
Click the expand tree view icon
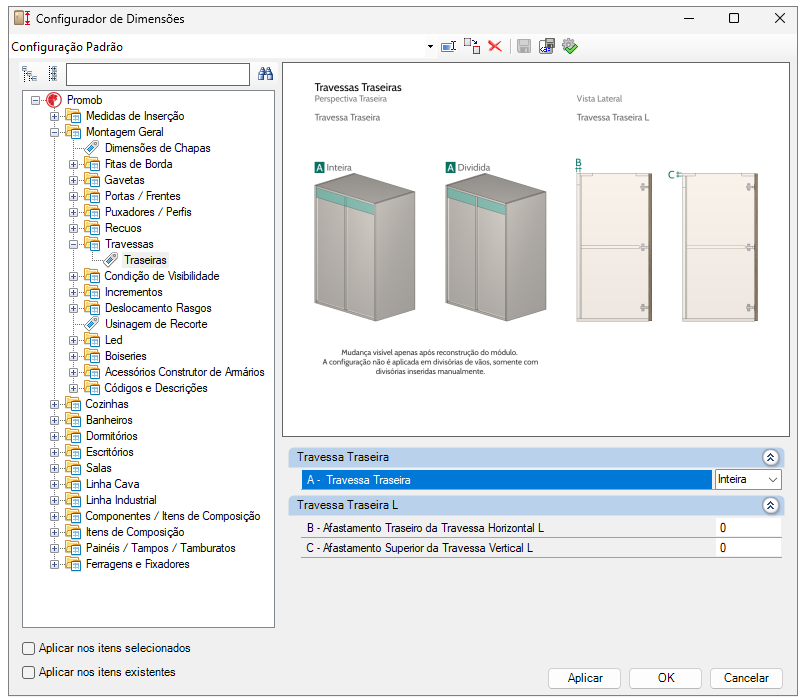click(x=29, y=74)
